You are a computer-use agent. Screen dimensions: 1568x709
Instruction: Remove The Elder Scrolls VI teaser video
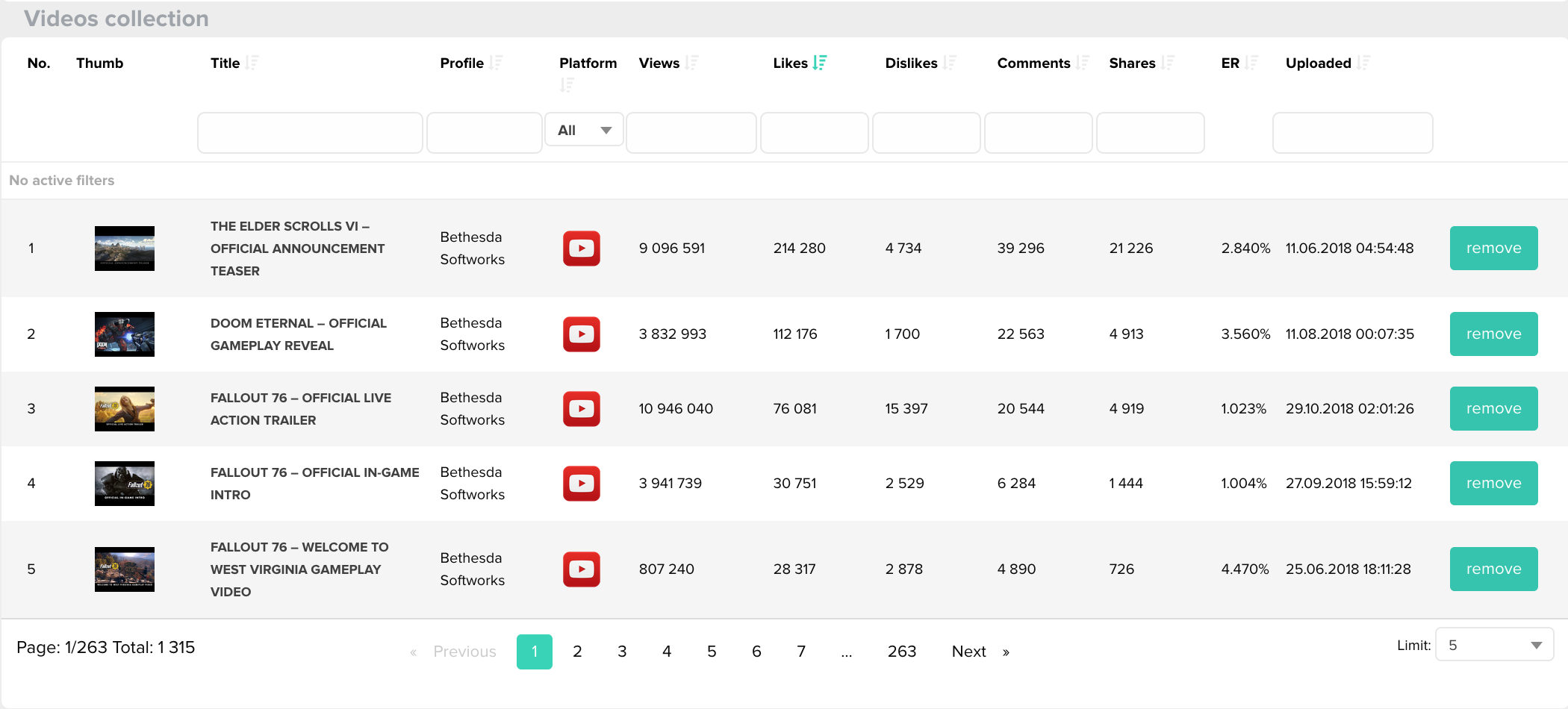[1494, 249]
